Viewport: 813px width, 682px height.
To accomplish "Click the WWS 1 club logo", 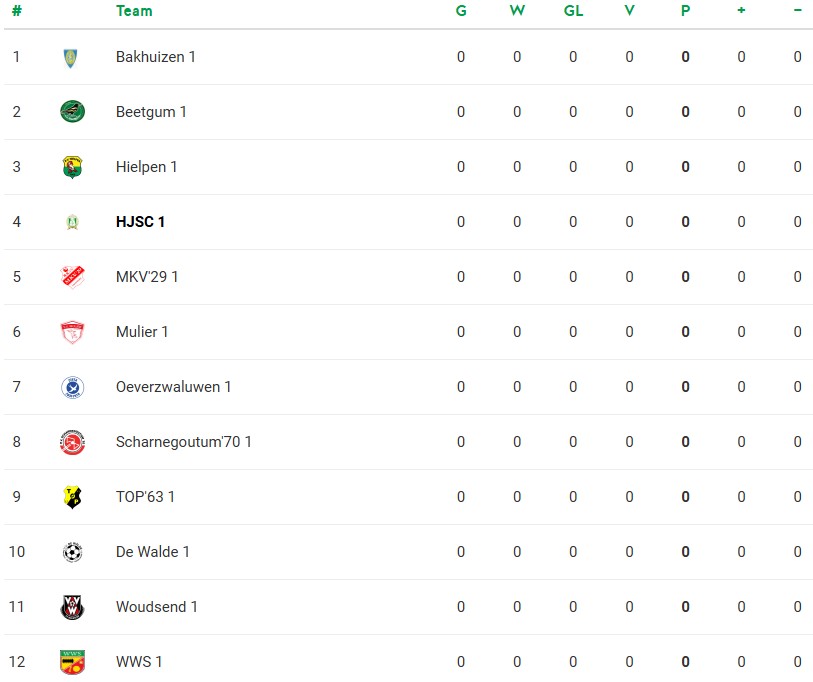I will pos(73,662).
